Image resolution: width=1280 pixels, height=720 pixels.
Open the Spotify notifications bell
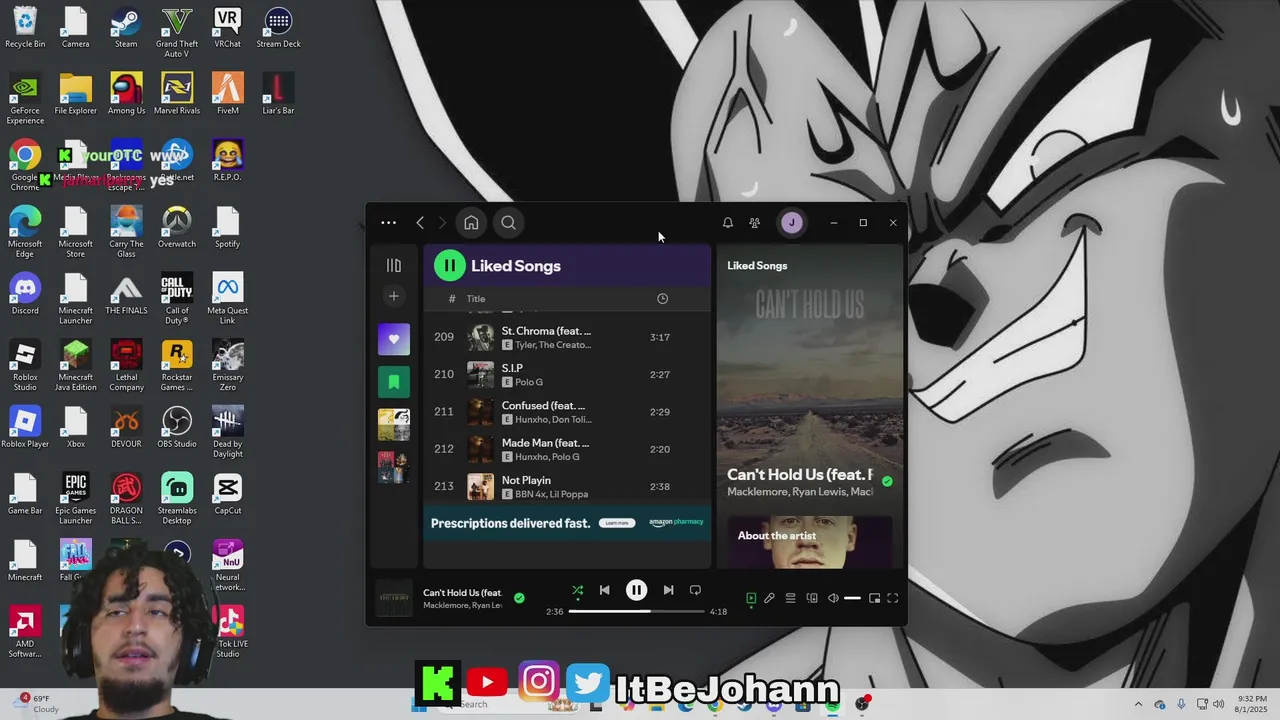pos(728,223)
